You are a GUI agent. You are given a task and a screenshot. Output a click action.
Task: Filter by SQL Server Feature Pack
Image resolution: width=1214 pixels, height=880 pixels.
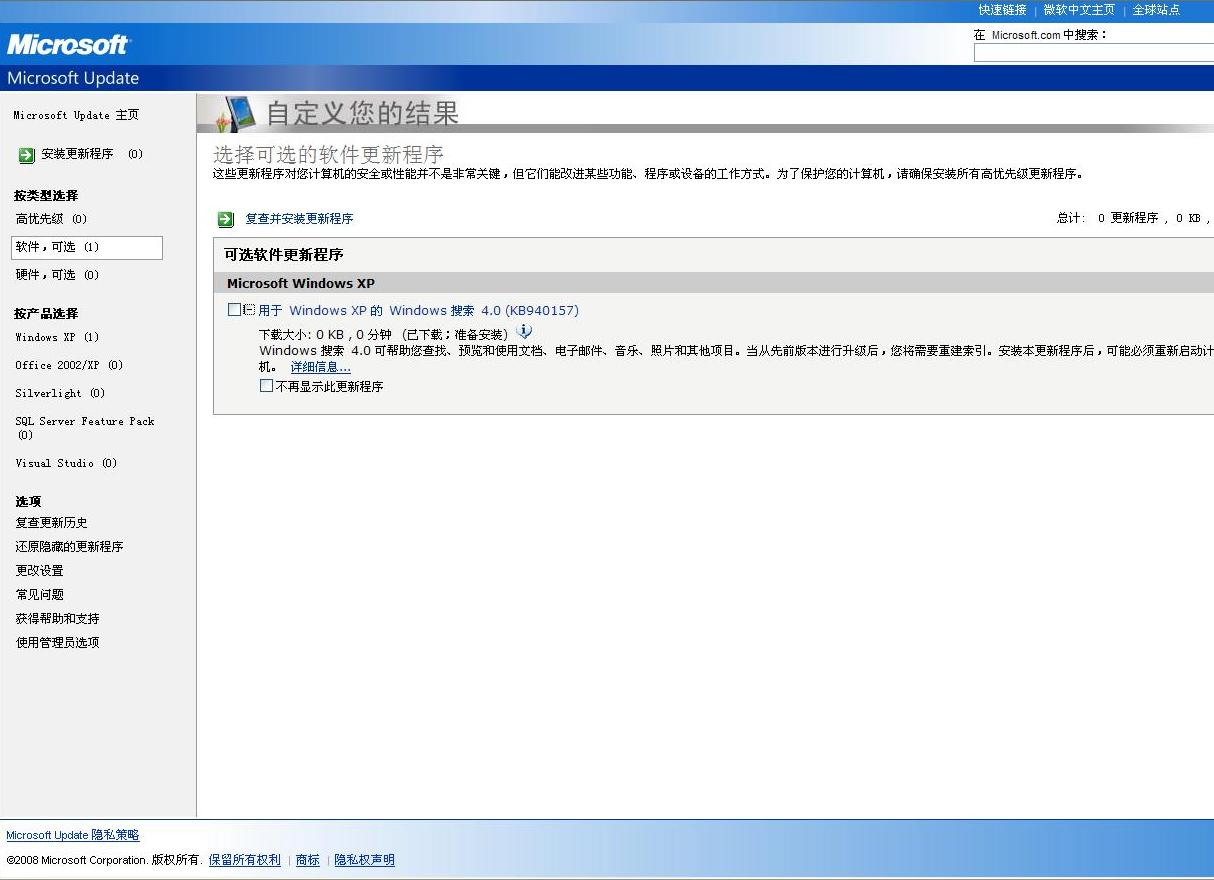tap(85, 427)
